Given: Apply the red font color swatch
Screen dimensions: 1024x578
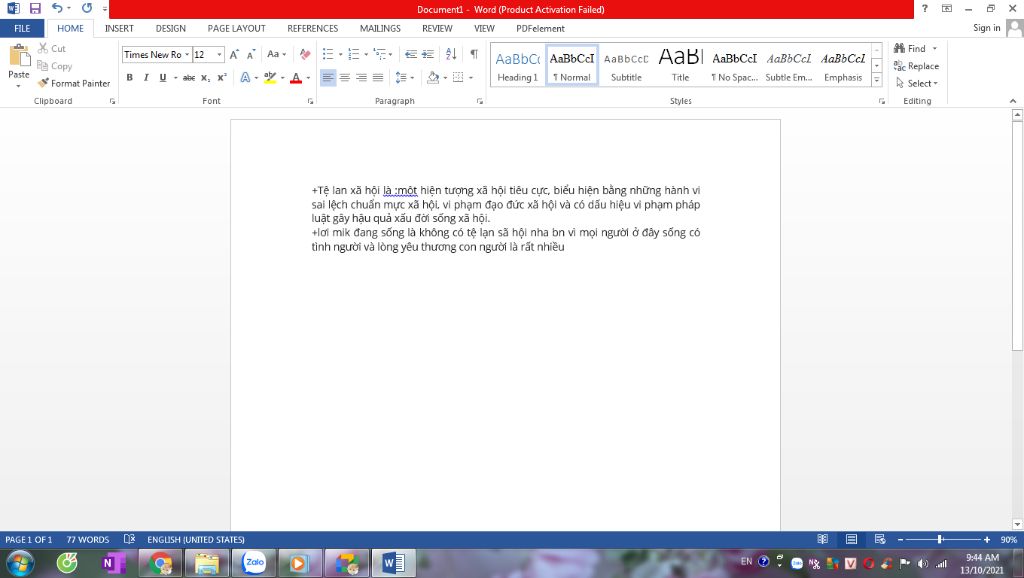Looking at the screenshot, I should click(x=296, y=77).
